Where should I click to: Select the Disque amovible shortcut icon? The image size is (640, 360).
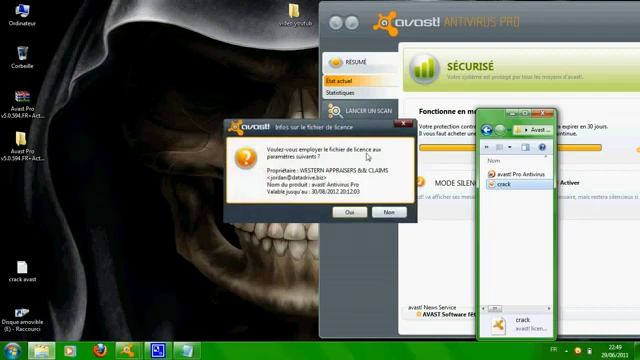tap(22, 320)
